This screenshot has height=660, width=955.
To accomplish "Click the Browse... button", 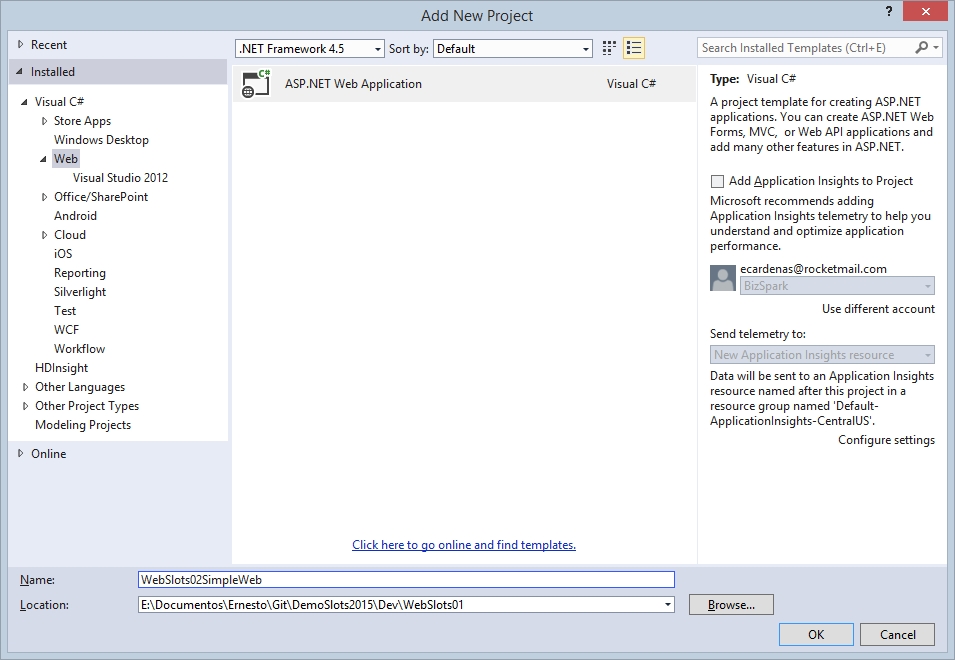I will (x=731, y=605).
